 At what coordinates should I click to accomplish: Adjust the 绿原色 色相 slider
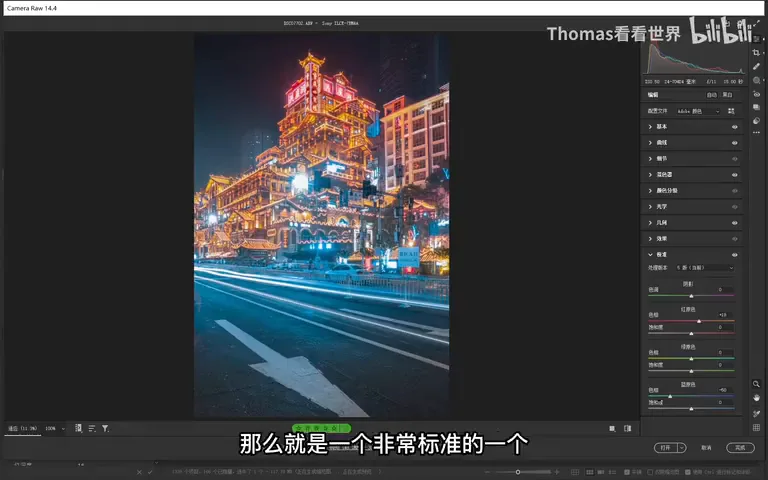[691, 359]
